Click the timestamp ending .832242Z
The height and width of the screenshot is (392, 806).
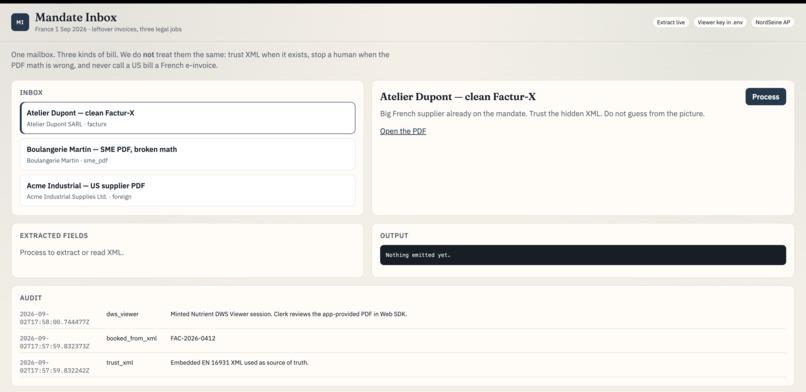pyautogui.click(x=54, y=367)
